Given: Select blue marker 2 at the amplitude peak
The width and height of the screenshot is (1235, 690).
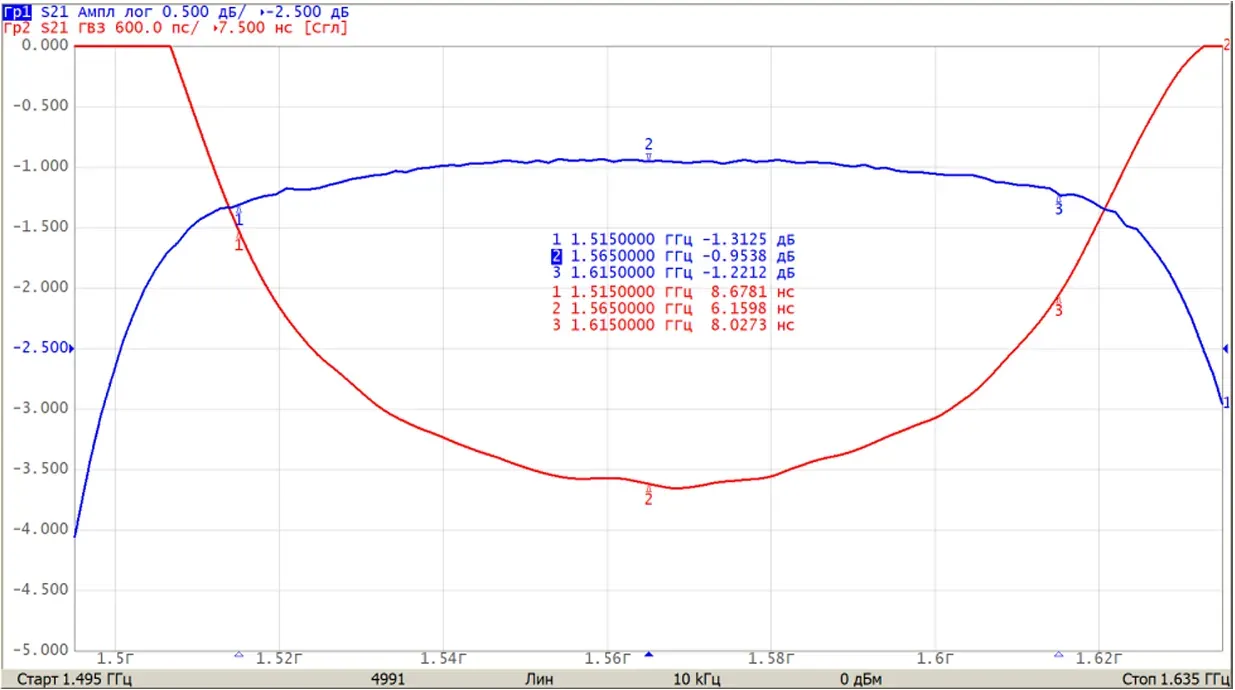Looking at the screenshot, I should click(x=648, y=149).
